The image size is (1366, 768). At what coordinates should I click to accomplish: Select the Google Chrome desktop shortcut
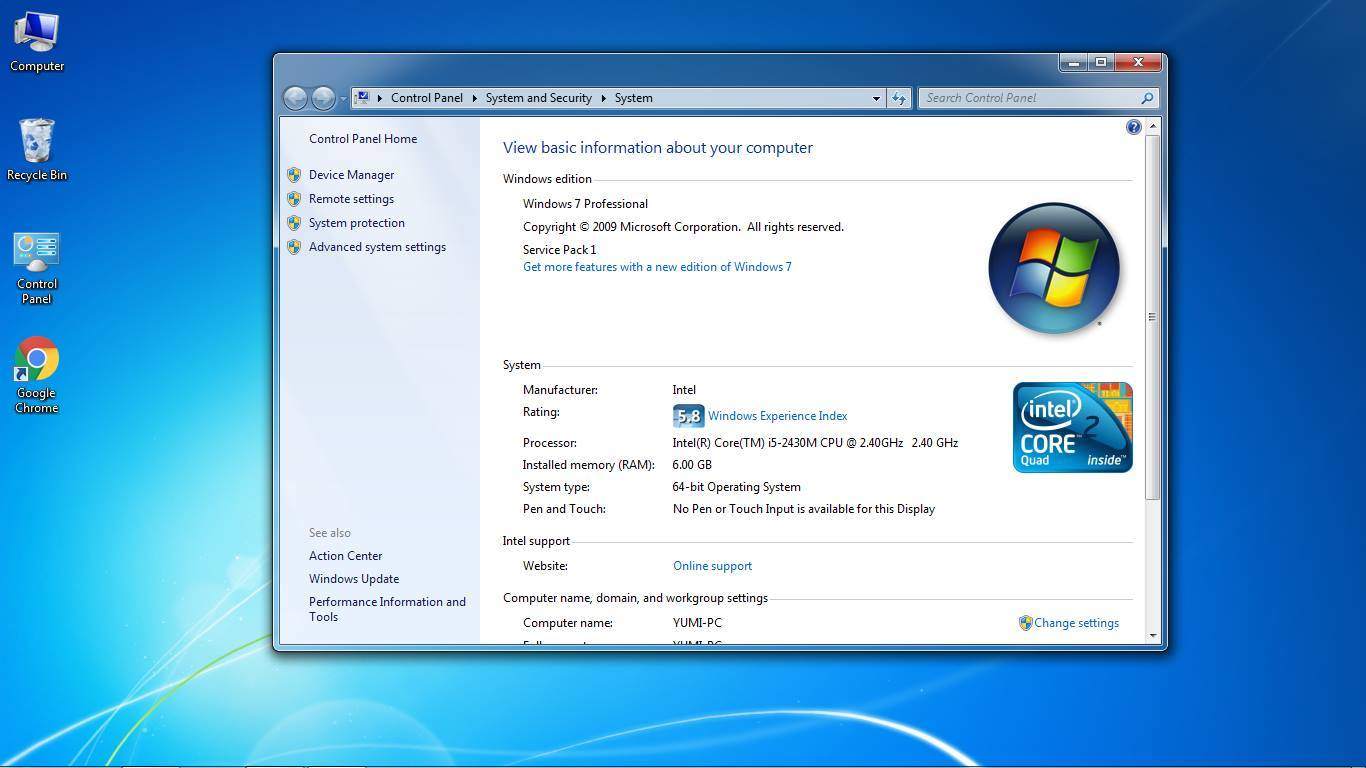(37, 375)
